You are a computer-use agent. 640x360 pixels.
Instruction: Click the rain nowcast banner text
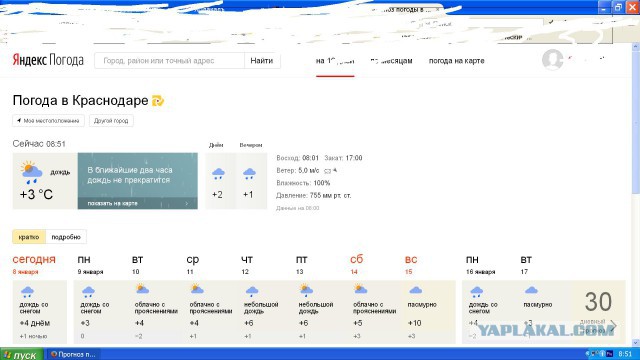[130, 175]
